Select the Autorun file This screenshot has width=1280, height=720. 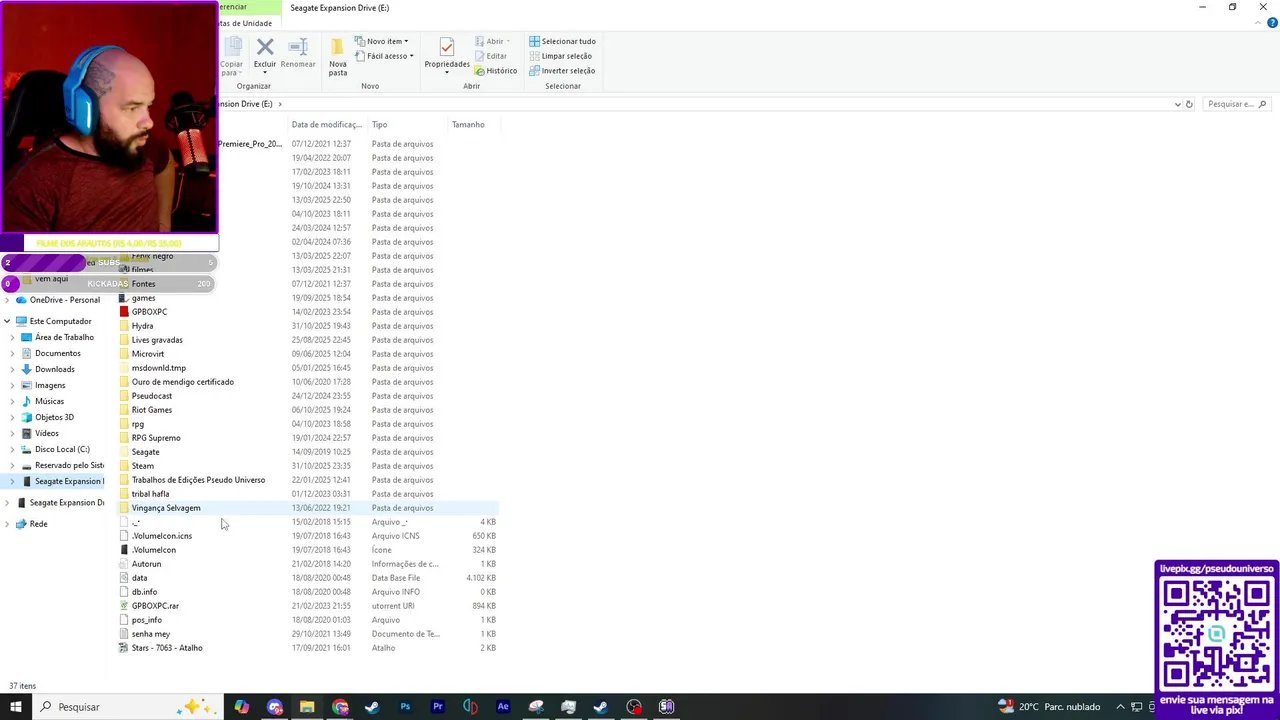point(146,564)
